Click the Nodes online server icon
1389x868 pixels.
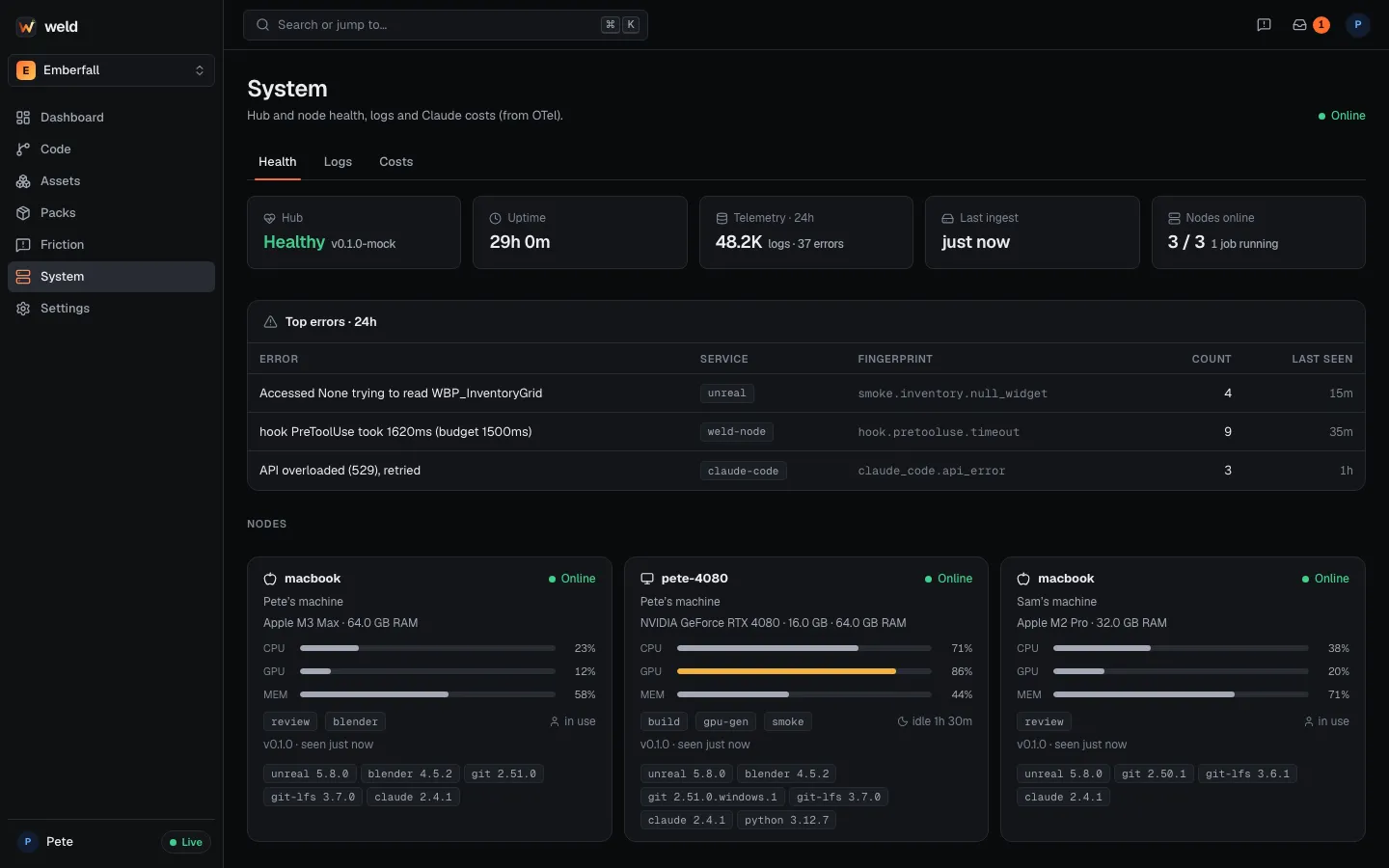(x=1174, y=218)
